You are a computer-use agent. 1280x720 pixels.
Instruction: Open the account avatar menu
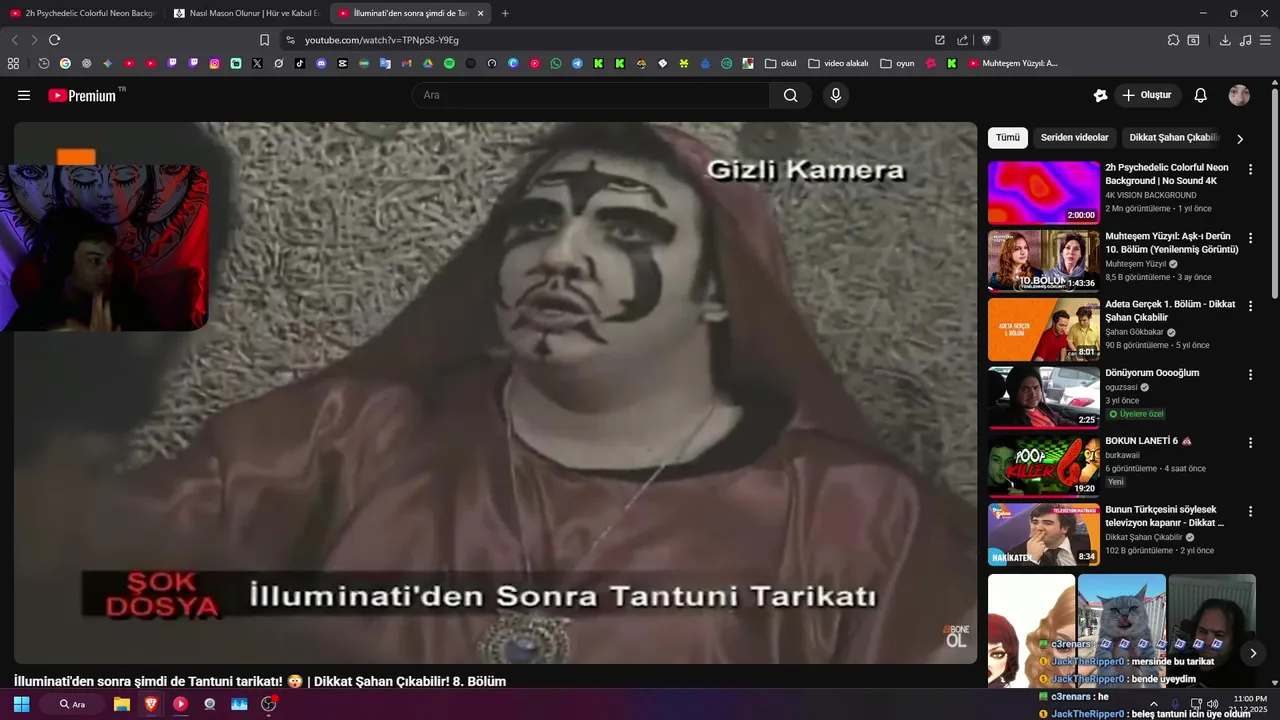tap(1239, 95)
